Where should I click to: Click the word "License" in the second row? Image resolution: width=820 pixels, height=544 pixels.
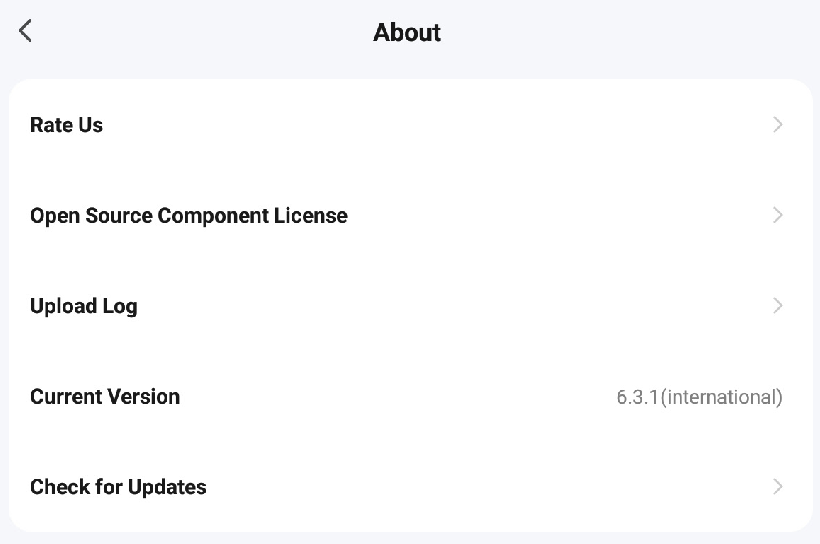click(x=310, y=216)
